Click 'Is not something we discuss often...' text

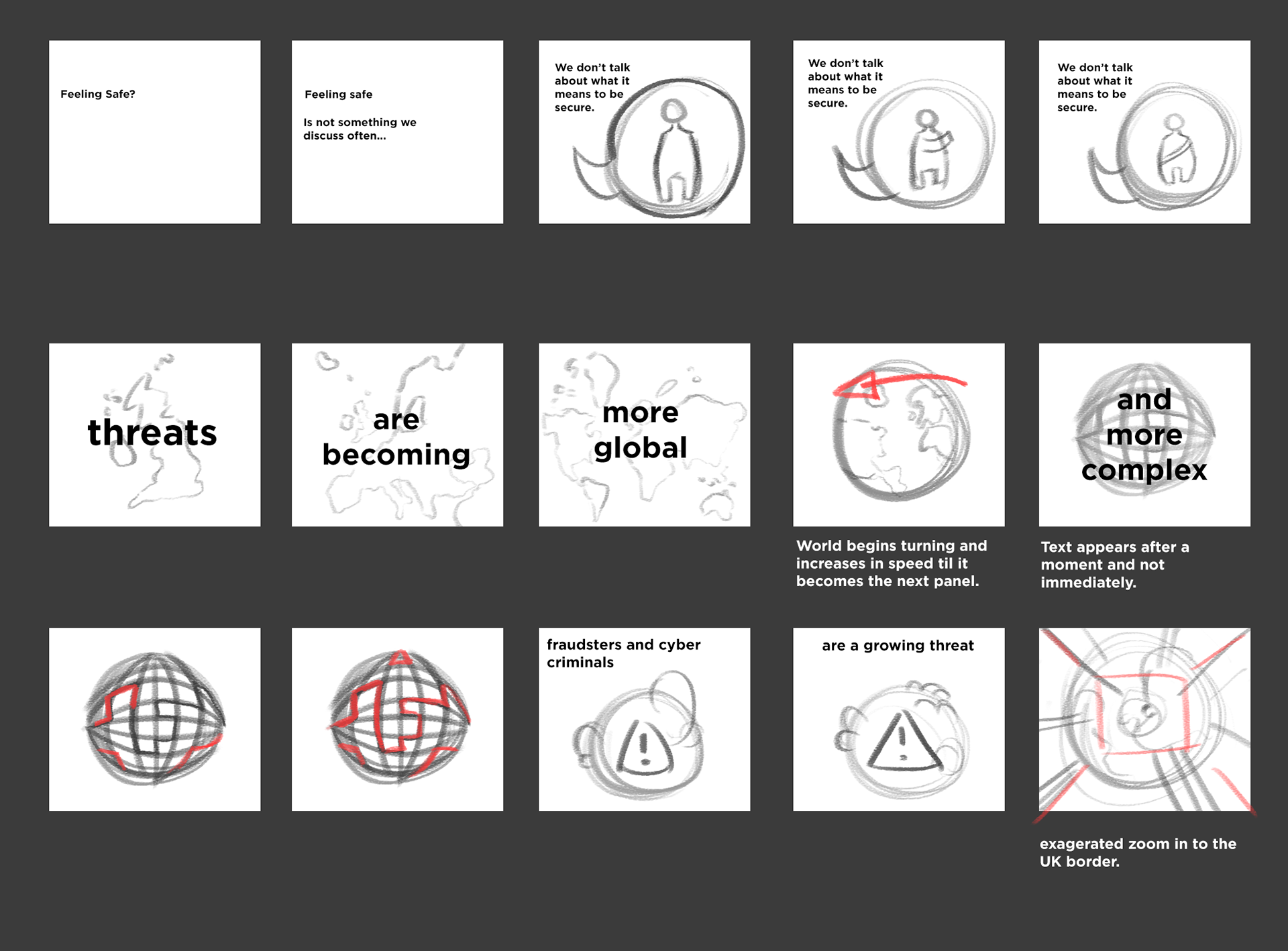point(360,129)
